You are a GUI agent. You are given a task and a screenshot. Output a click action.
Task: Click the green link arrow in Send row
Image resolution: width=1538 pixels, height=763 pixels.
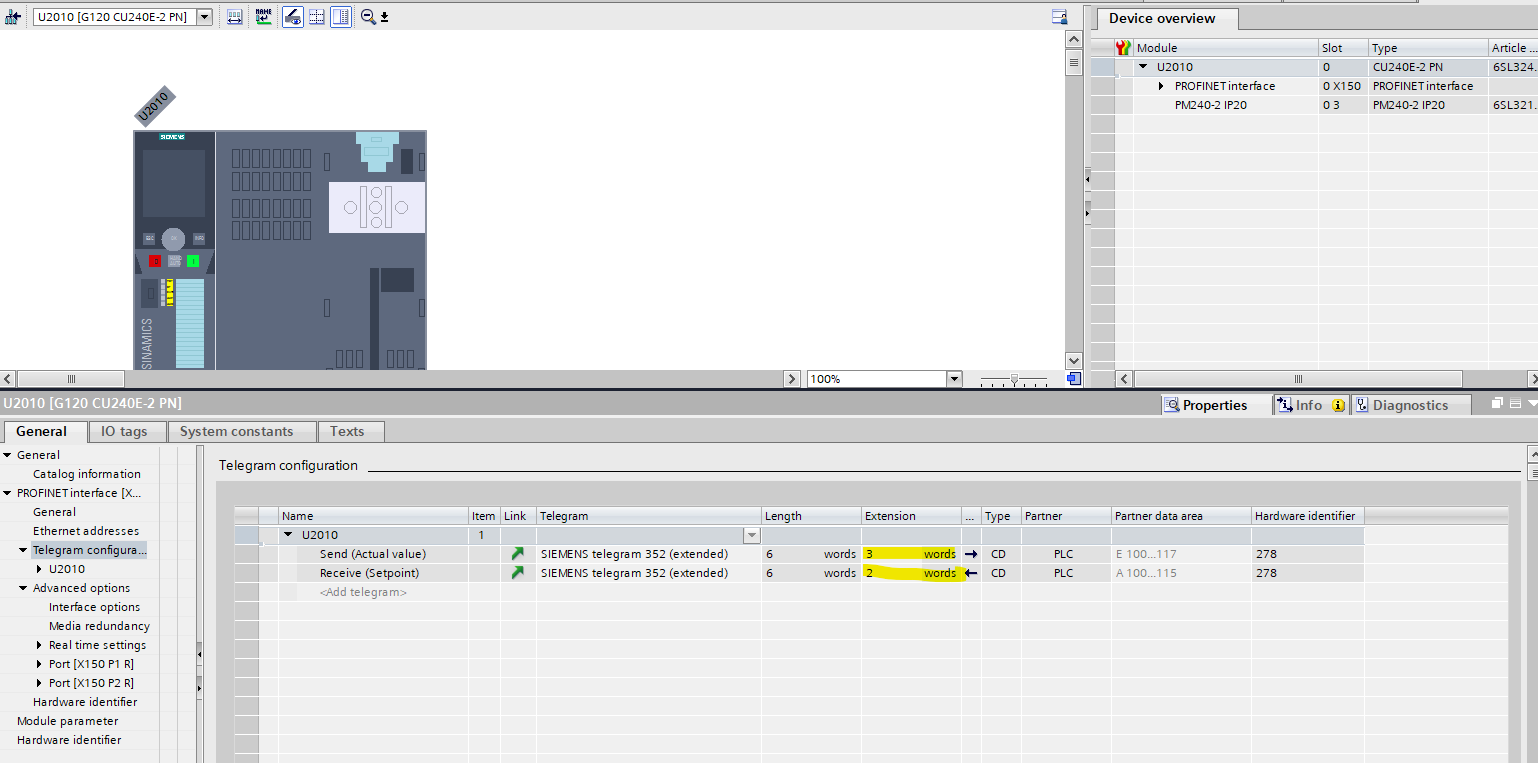coord(517,554)
